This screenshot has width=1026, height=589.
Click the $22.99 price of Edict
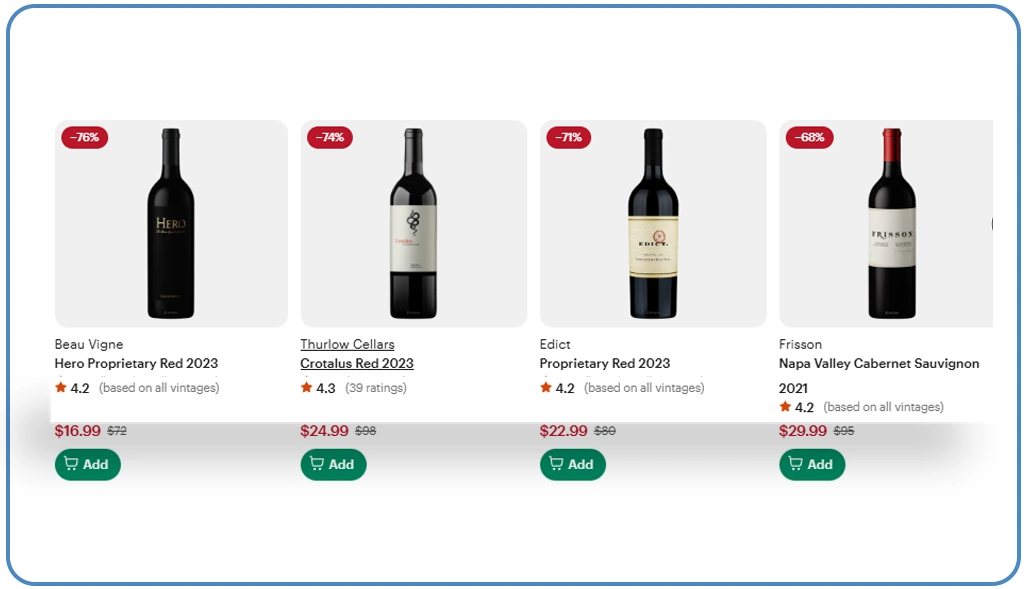tap(564, 431)
